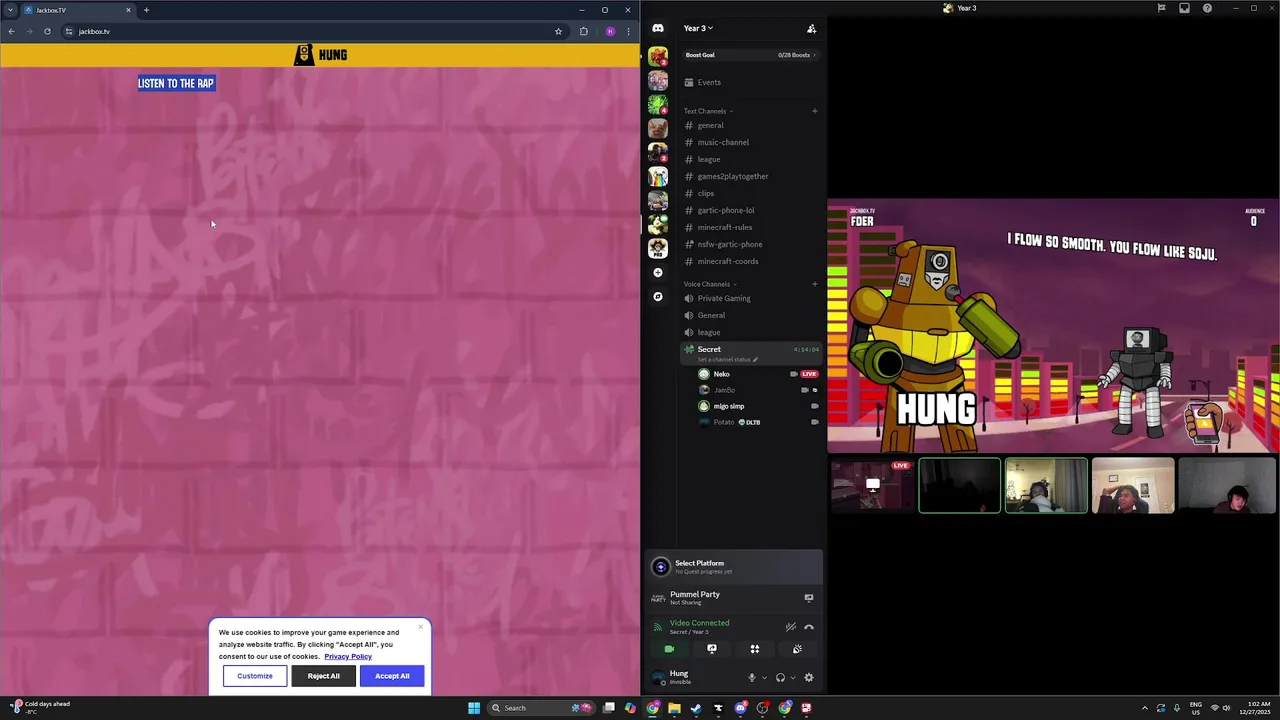Screen dimensions: 1280x720
Task: Open Discord direct messages home icon
Action: [658, 28]
